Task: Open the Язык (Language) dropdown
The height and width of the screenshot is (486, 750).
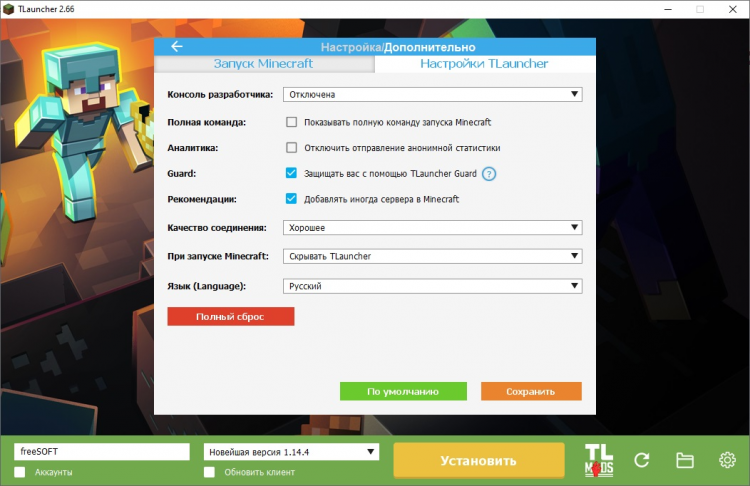Action: coord(432,286)
